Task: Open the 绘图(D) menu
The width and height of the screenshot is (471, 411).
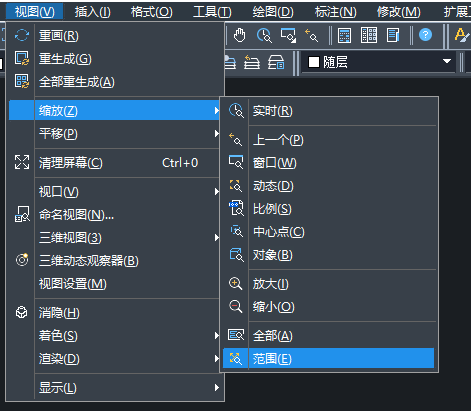Action: point(273,12)
